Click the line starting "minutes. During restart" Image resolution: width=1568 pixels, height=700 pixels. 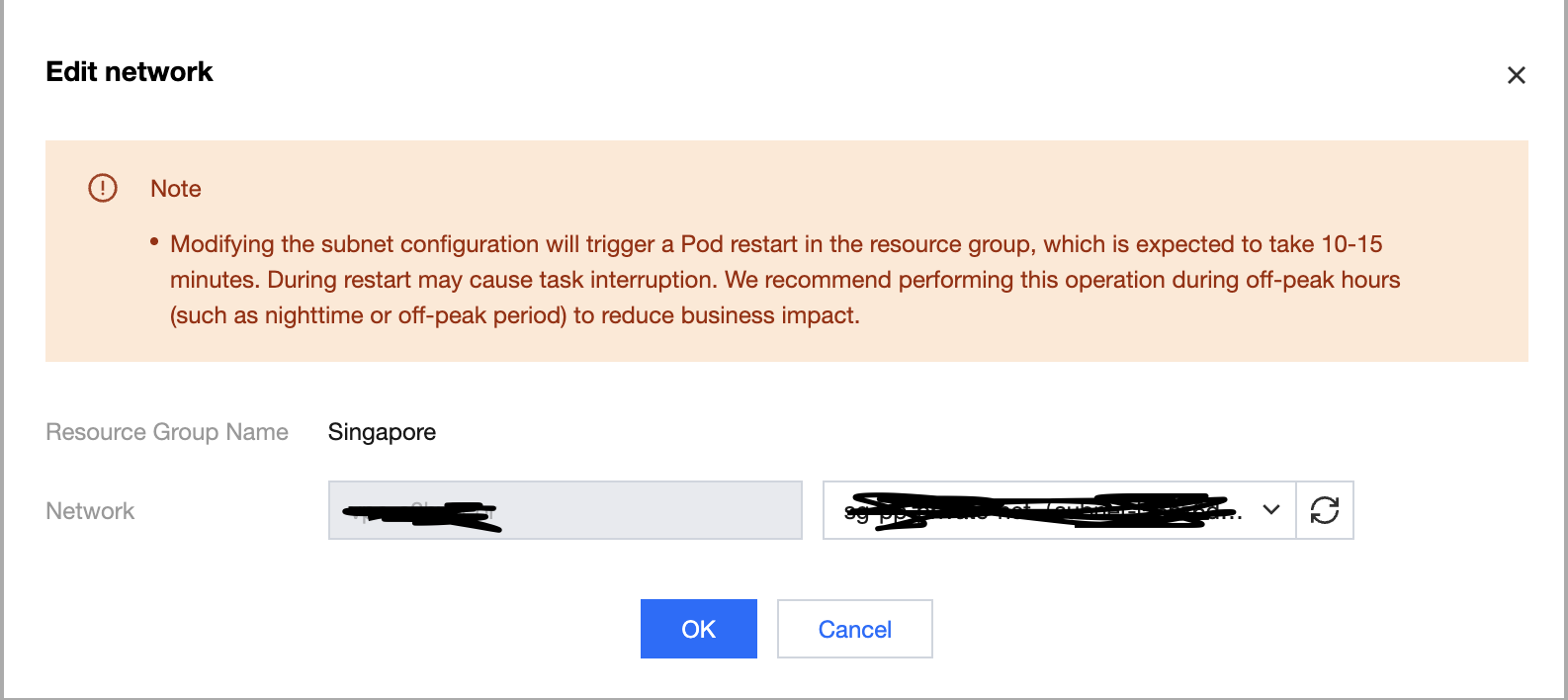[x=785, y=280]
